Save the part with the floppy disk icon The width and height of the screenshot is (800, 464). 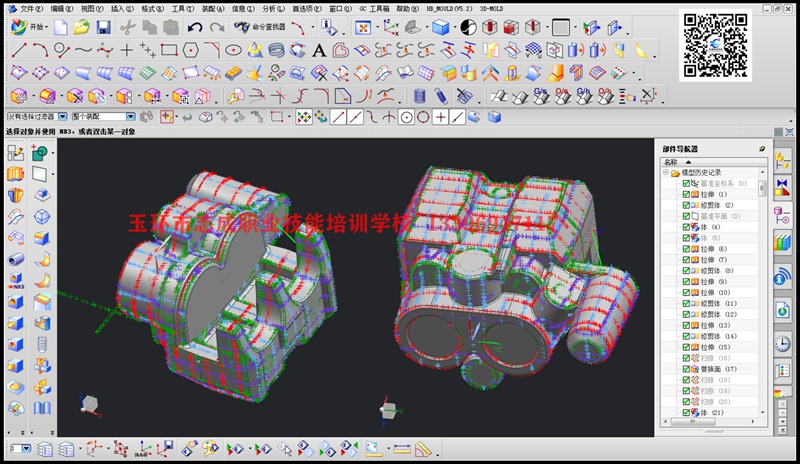pyautogui.click(x=104, y=27)
